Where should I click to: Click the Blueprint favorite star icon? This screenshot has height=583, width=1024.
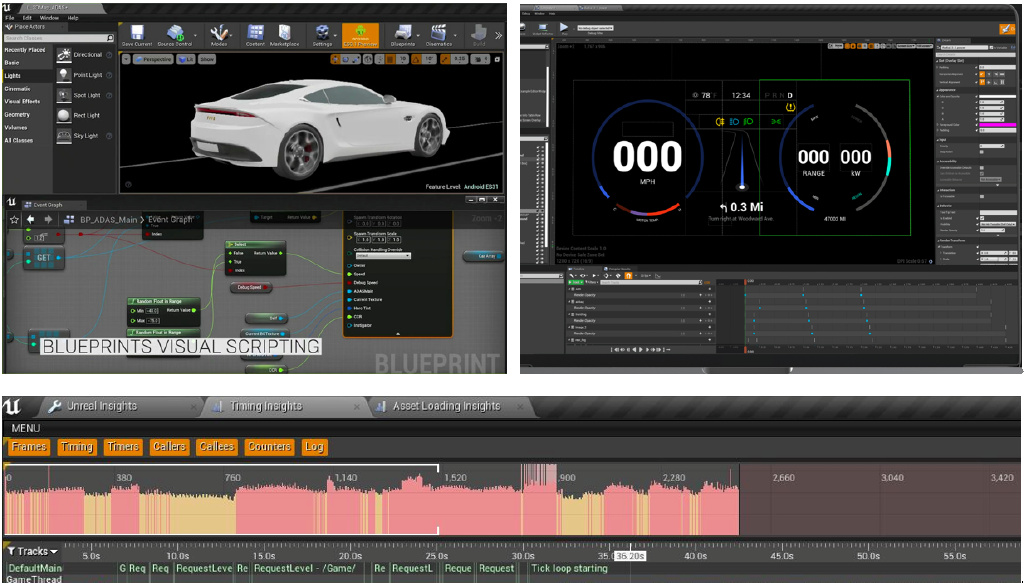point(14,220)
